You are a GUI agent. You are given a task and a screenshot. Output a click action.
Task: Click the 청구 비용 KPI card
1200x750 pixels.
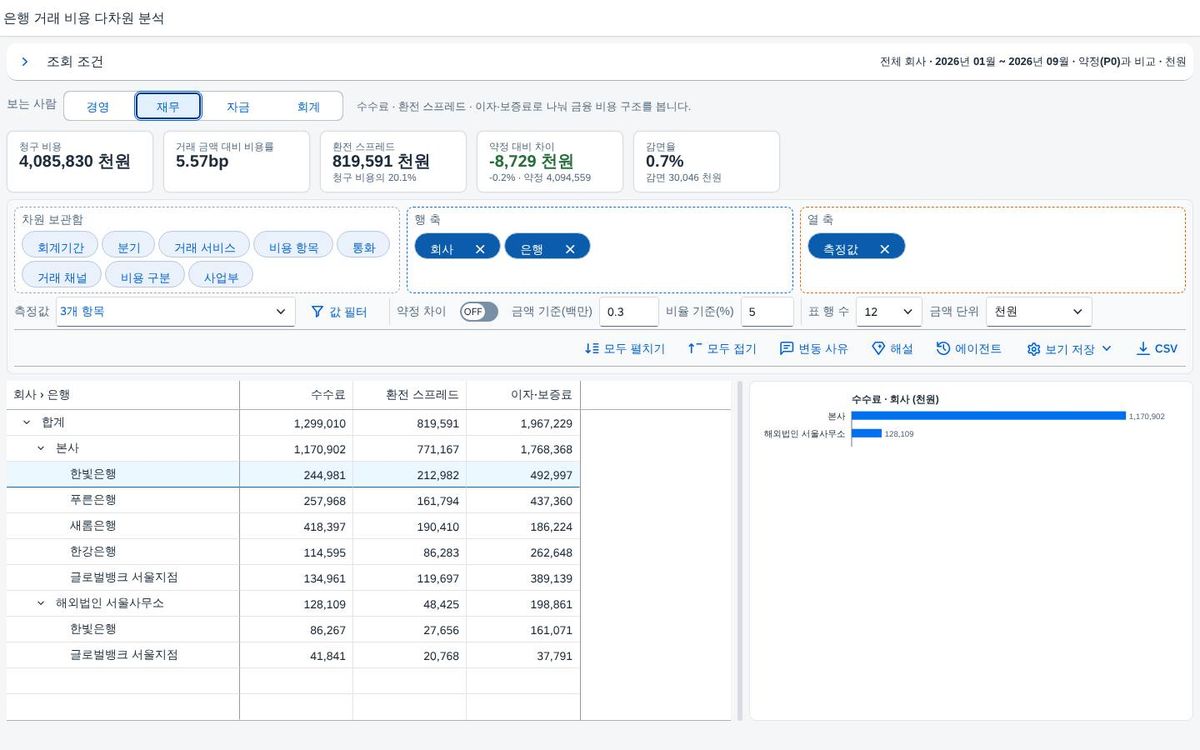[80, 161]
